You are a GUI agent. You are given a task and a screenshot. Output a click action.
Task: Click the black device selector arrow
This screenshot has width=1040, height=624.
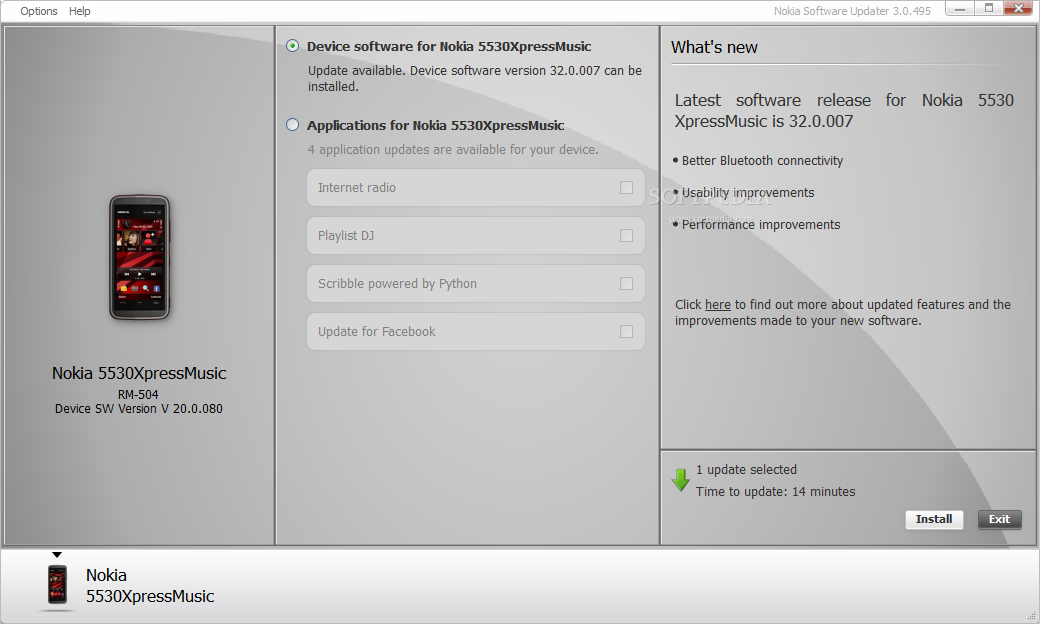57,555
